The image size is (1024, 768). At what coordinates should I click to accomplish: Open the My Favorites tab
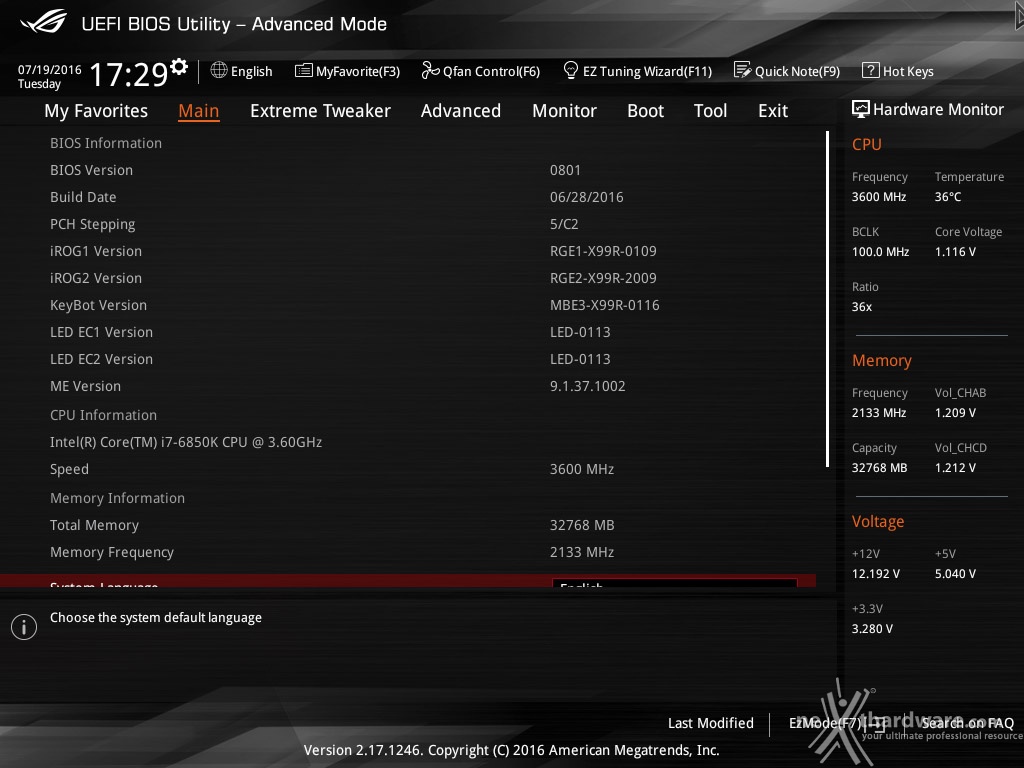(x=96, y=111)
